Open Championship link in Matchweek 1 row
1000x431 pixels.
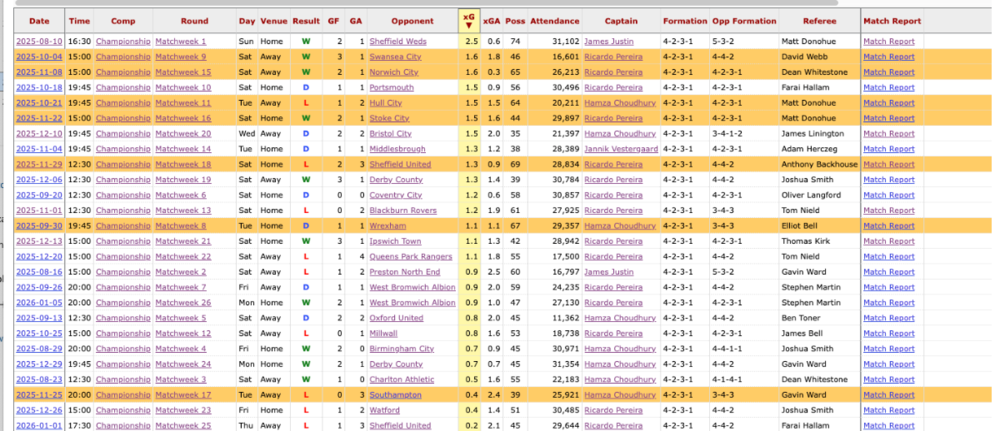[x=123, y=41]
